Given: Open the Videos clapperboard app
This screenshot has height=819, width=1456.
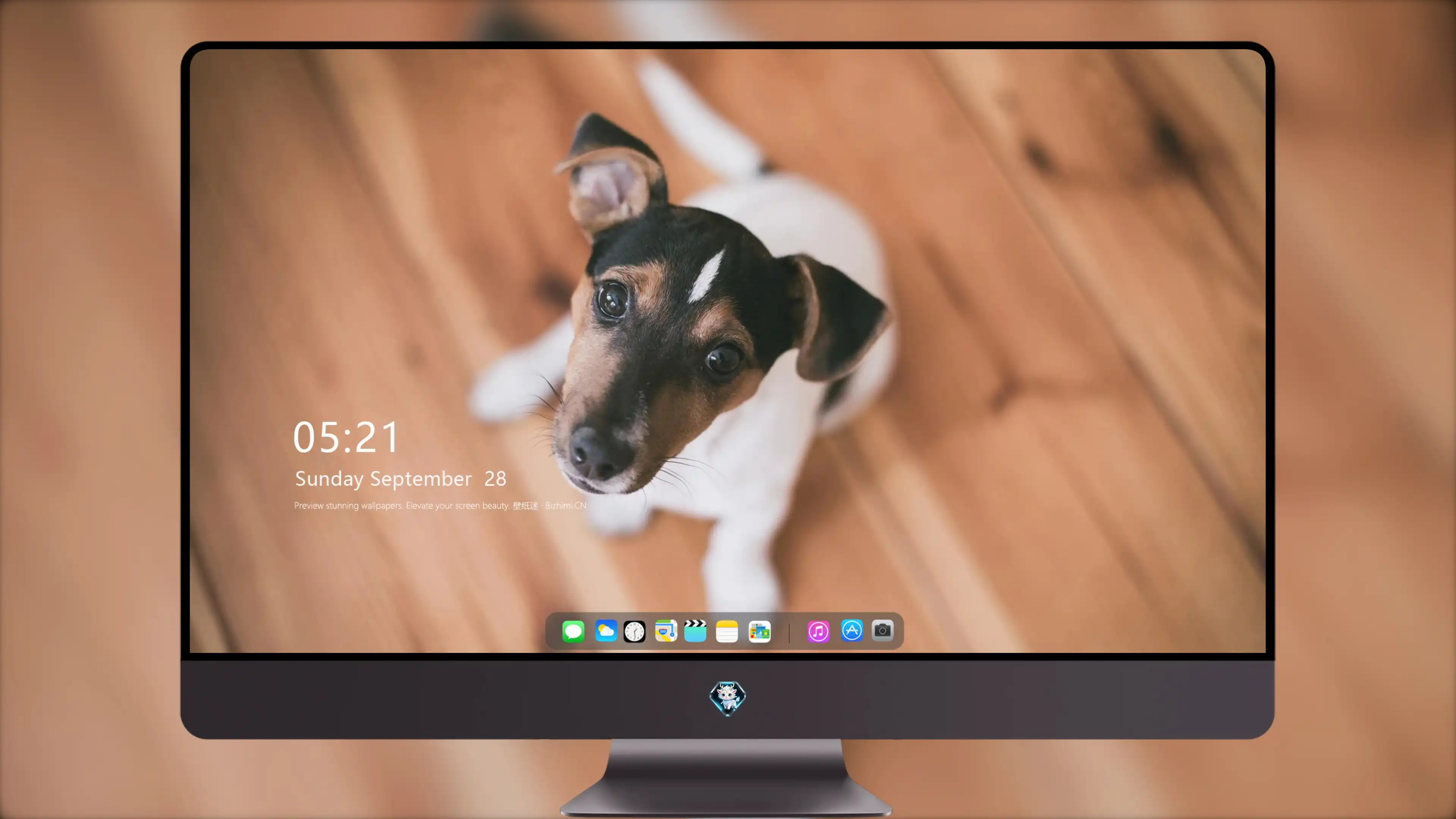Looking at the screenshot, I should coord(695,631).
